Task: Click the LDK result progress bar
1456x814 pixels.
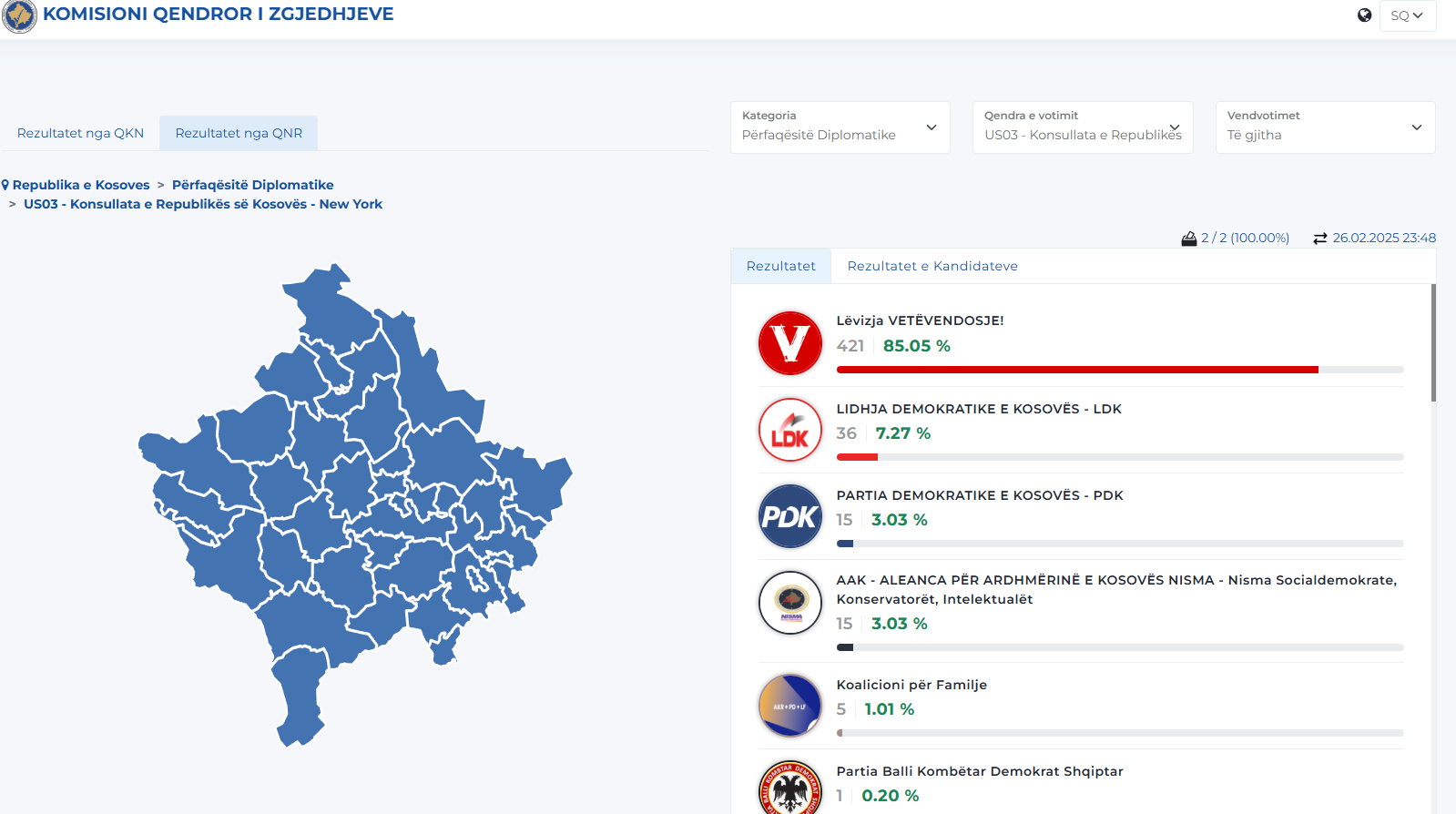Action: pyautogui.click(x=1120, y=457)
